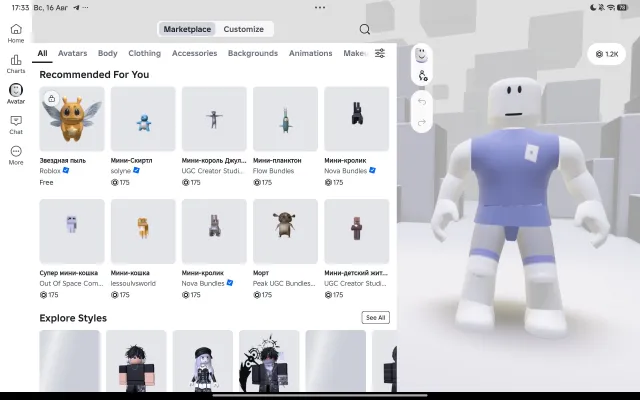Open the 1.2K Robux balance
The height and width of the screenshot is (400, 640).
click(x=607, y=54)
